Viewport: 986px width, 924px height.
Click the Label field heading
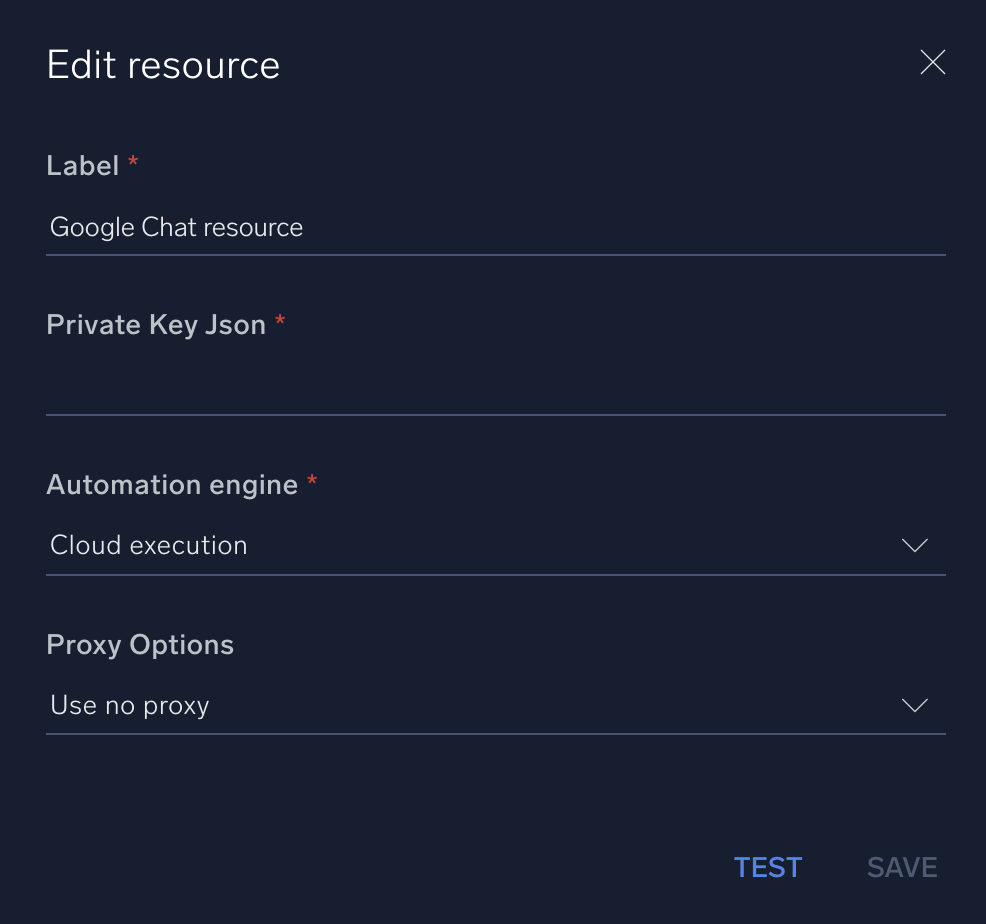[80, 165]
